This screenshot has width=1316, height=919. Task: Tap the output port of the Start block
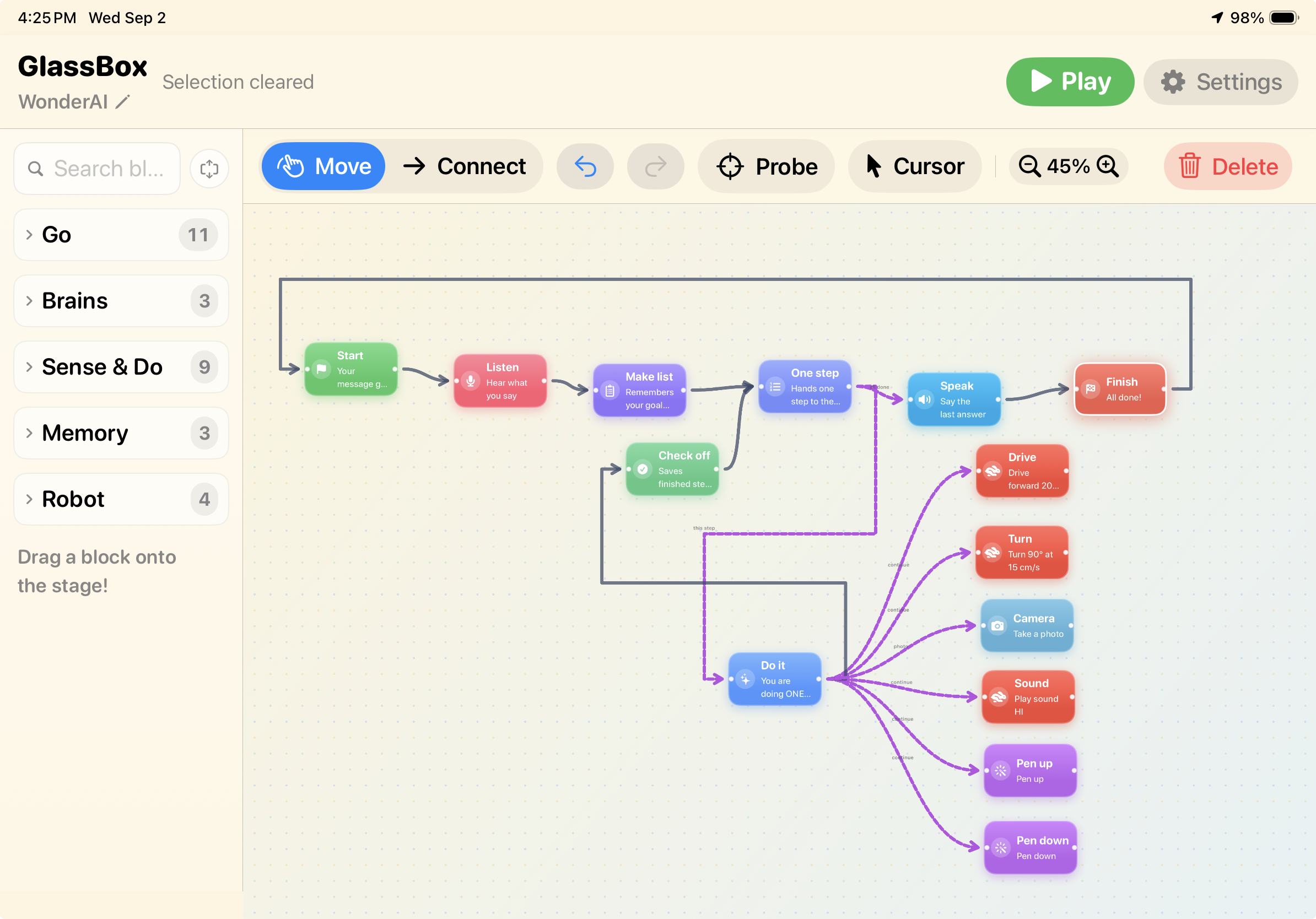point(395,369)
